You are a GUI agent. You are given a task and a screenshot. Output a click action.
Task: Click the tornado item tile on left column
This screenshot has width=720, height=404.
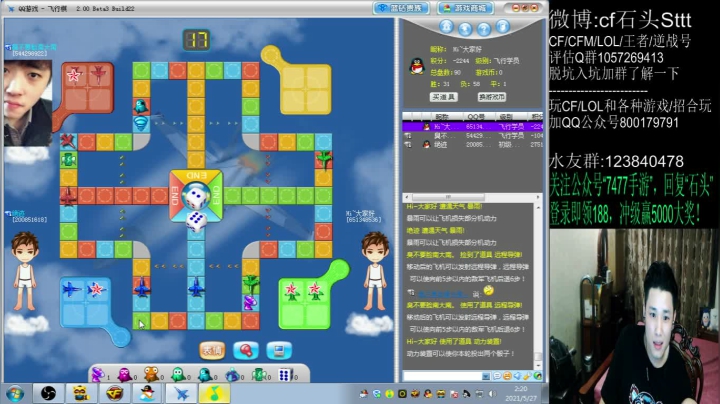141,123
